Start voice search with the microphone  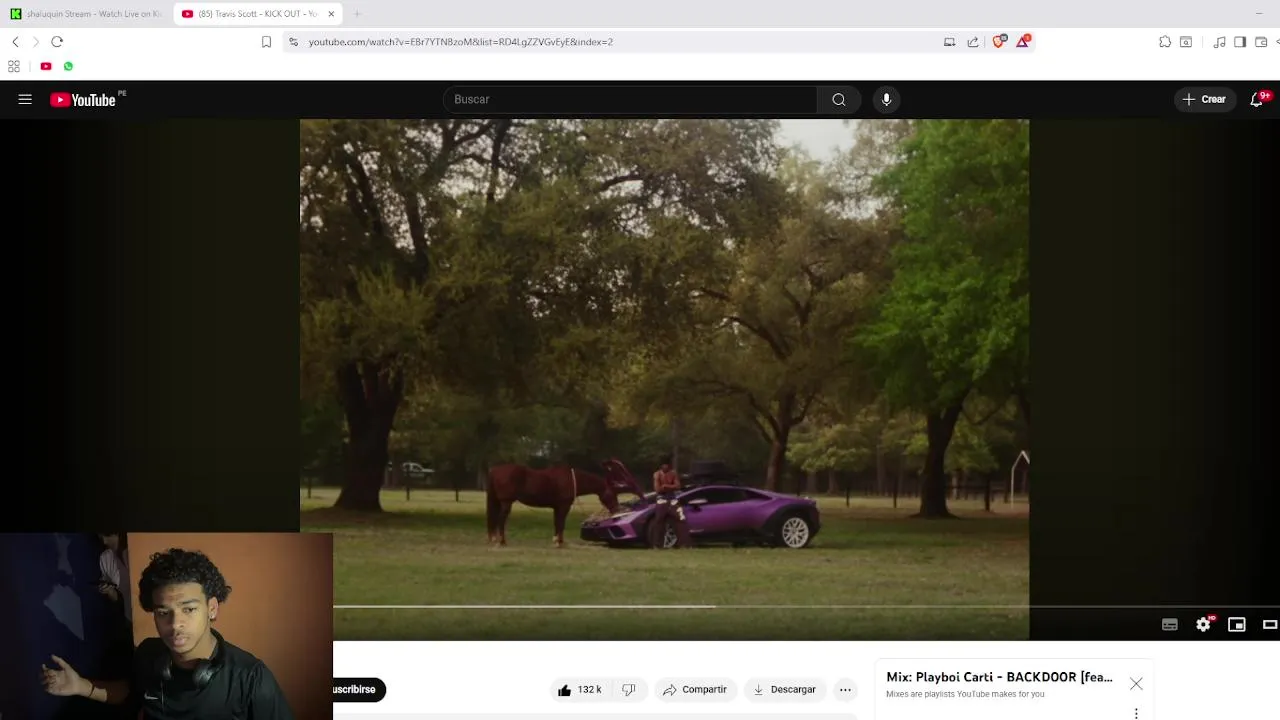(x=886, y=99)
